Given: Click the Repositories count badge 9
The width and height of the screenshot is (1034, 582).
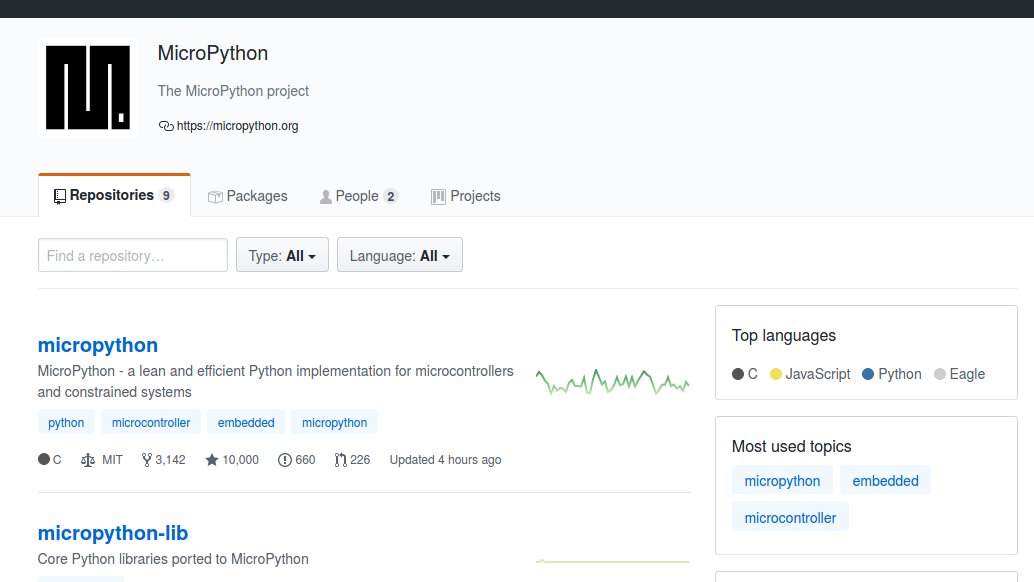Looking at the screenshot, I should coord(166,196).
